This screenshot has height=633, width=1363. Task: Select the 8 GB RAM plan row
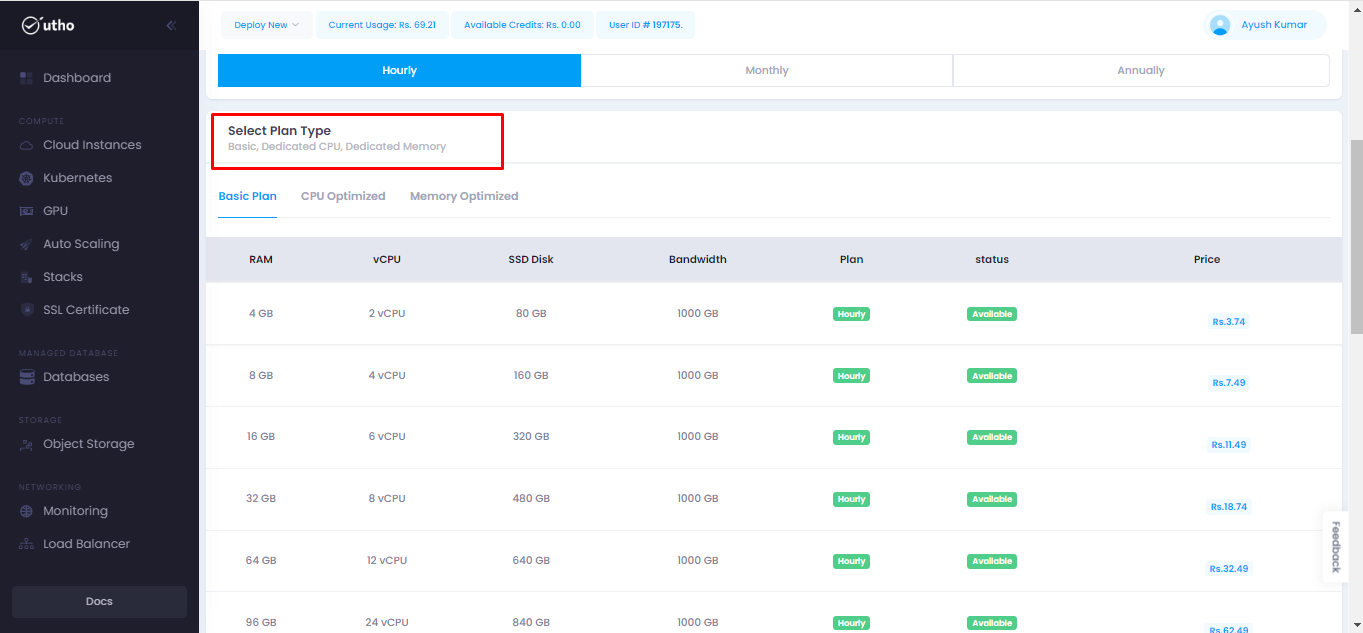tap(774, 376)
